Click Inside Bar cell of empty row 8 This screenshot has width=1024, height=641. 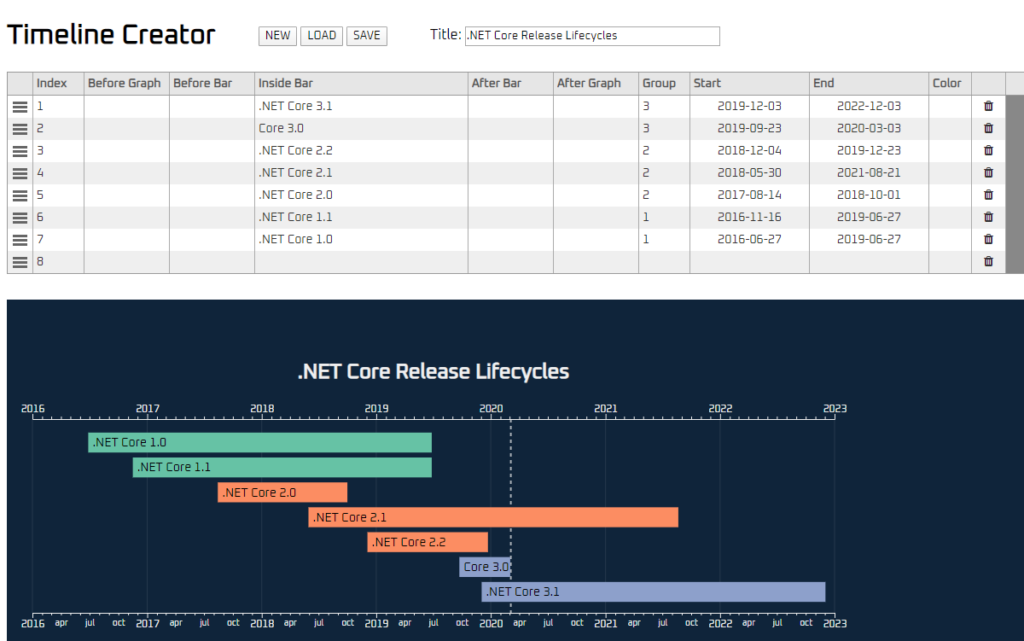click(361, 261)
